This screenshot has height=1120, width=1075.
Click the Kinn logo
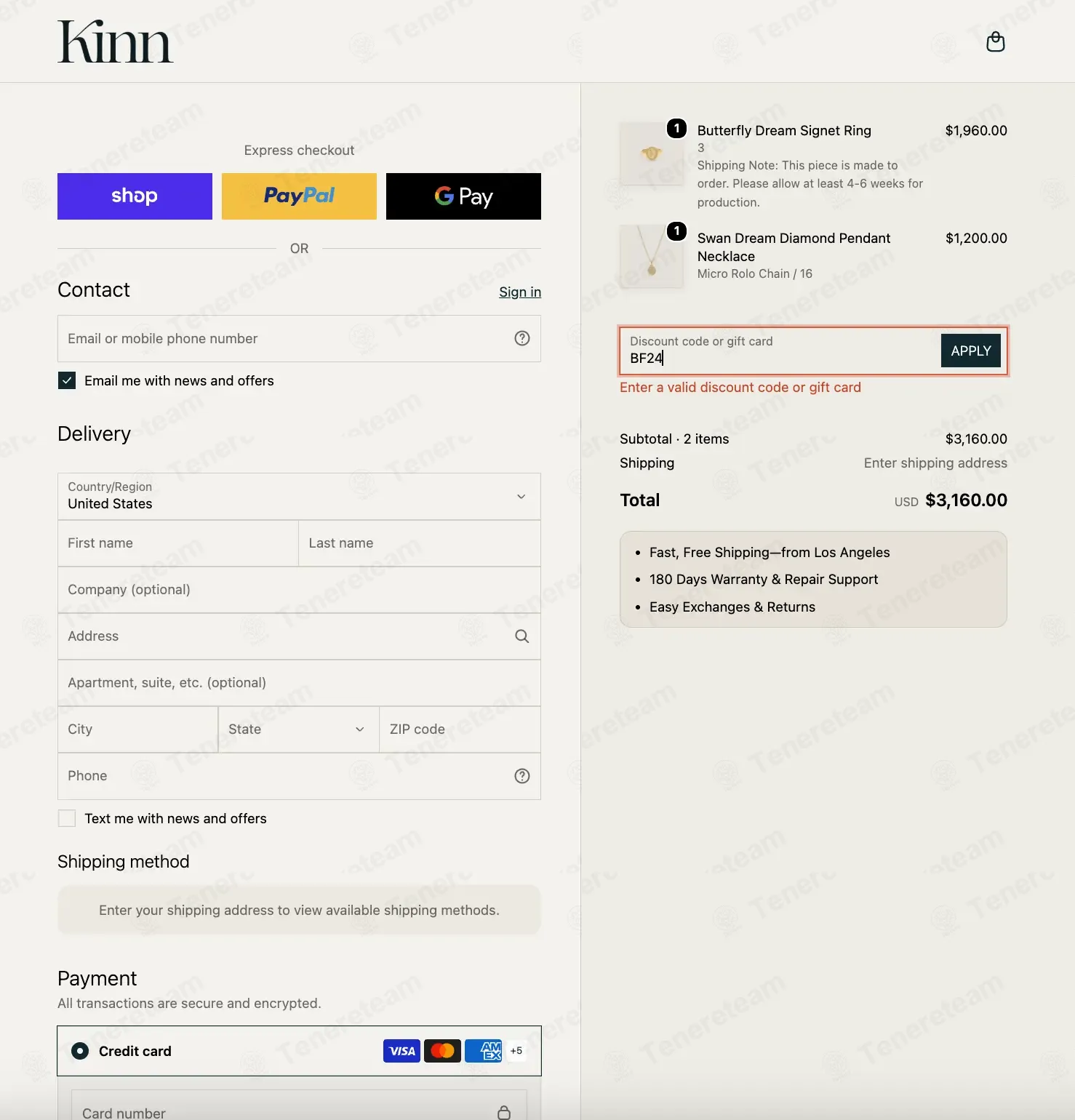pyautogui.click(x=115, y=41)
